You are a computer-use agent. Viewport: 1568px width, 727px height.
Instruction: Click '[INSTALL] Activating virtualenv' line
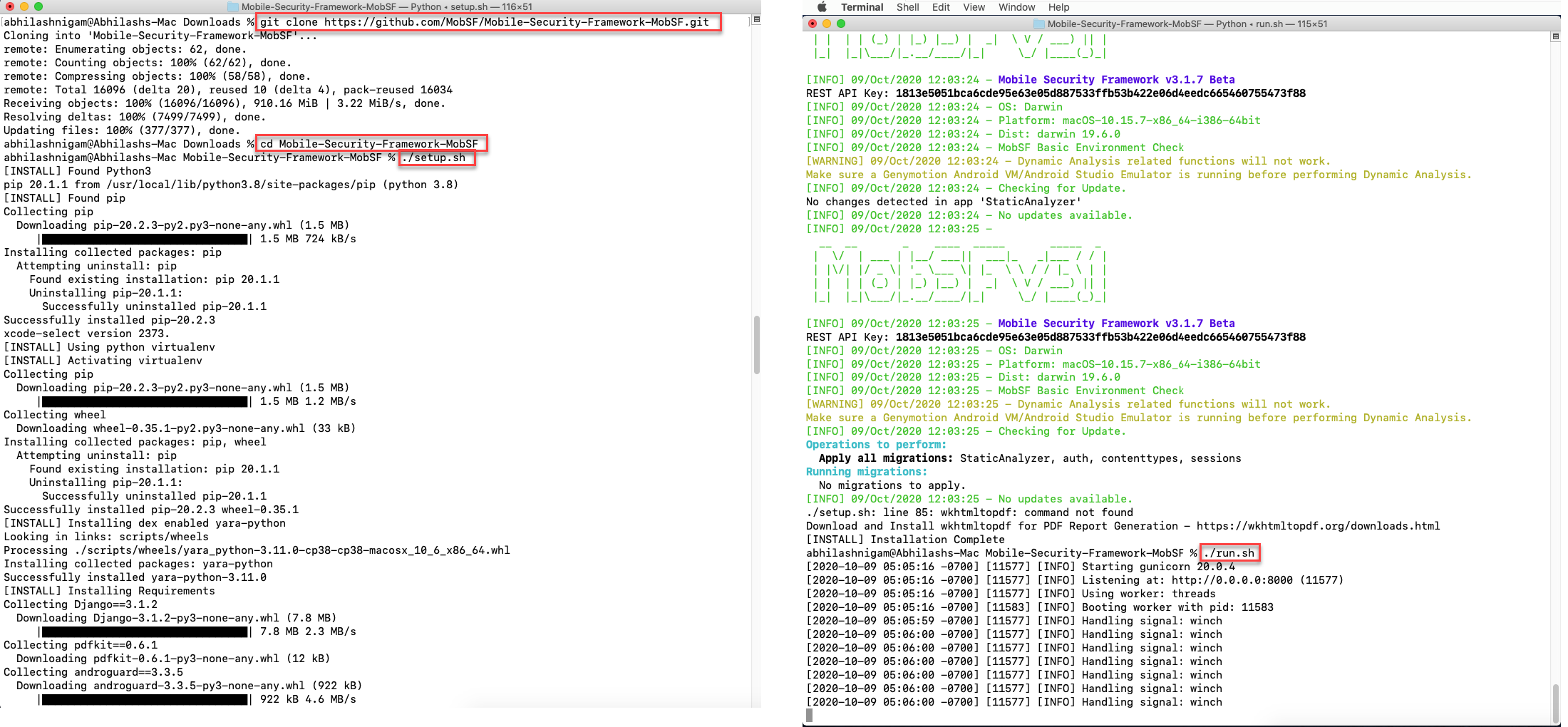[103, 361]
